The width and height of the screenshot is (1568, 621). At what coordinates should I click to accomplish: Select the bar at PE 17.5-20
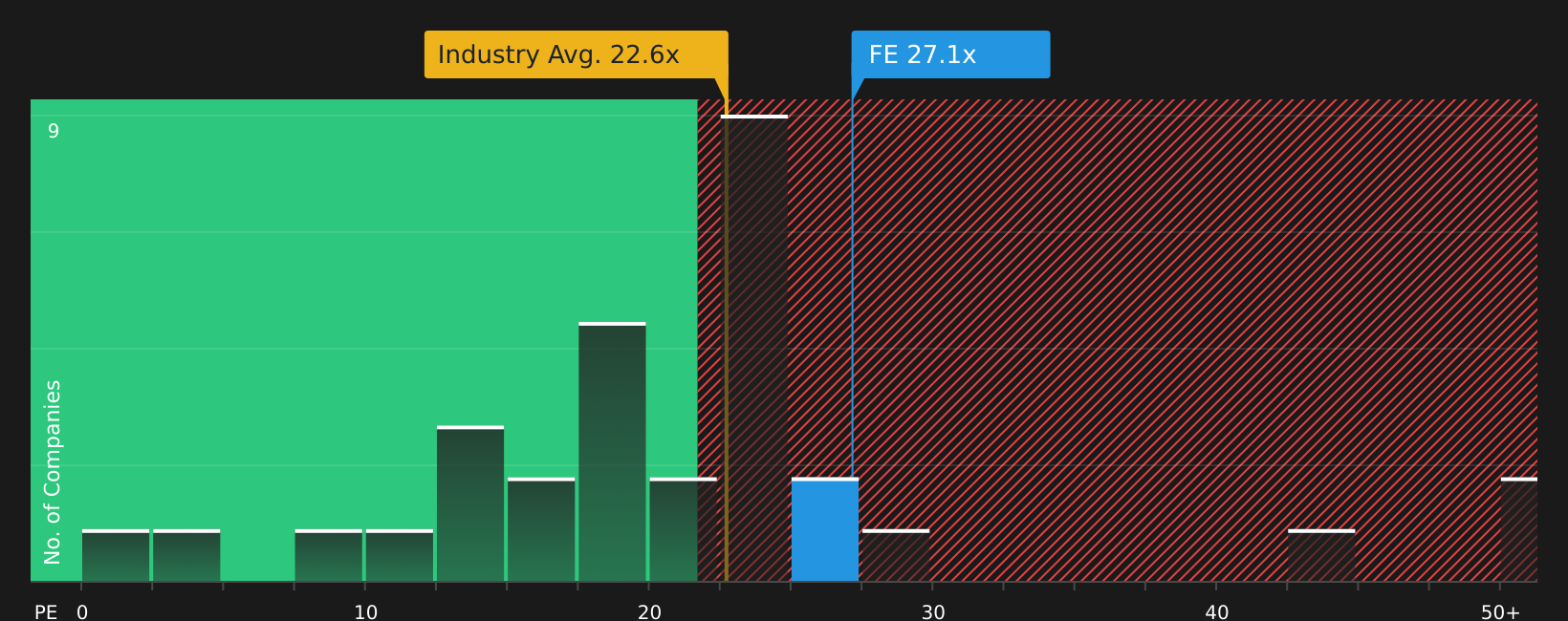tap(612, 452)
